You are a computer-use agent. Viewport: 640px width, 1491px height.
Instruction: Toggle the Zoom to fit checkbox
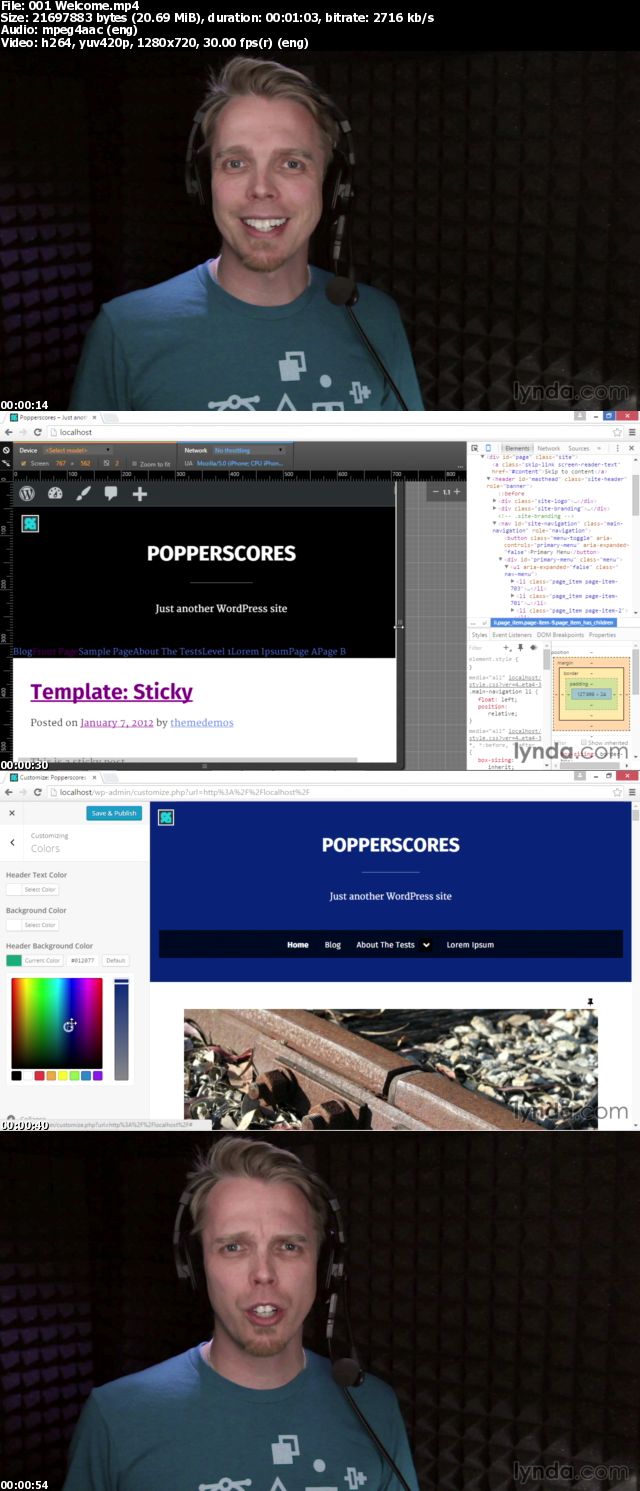(x=134, y=464)
